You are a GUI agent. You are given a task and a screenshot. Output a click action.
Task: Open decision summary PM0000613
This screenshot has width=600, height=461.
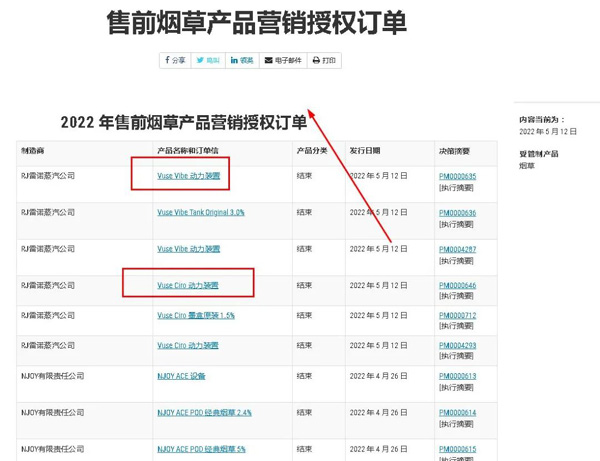[x=458, y=376]
